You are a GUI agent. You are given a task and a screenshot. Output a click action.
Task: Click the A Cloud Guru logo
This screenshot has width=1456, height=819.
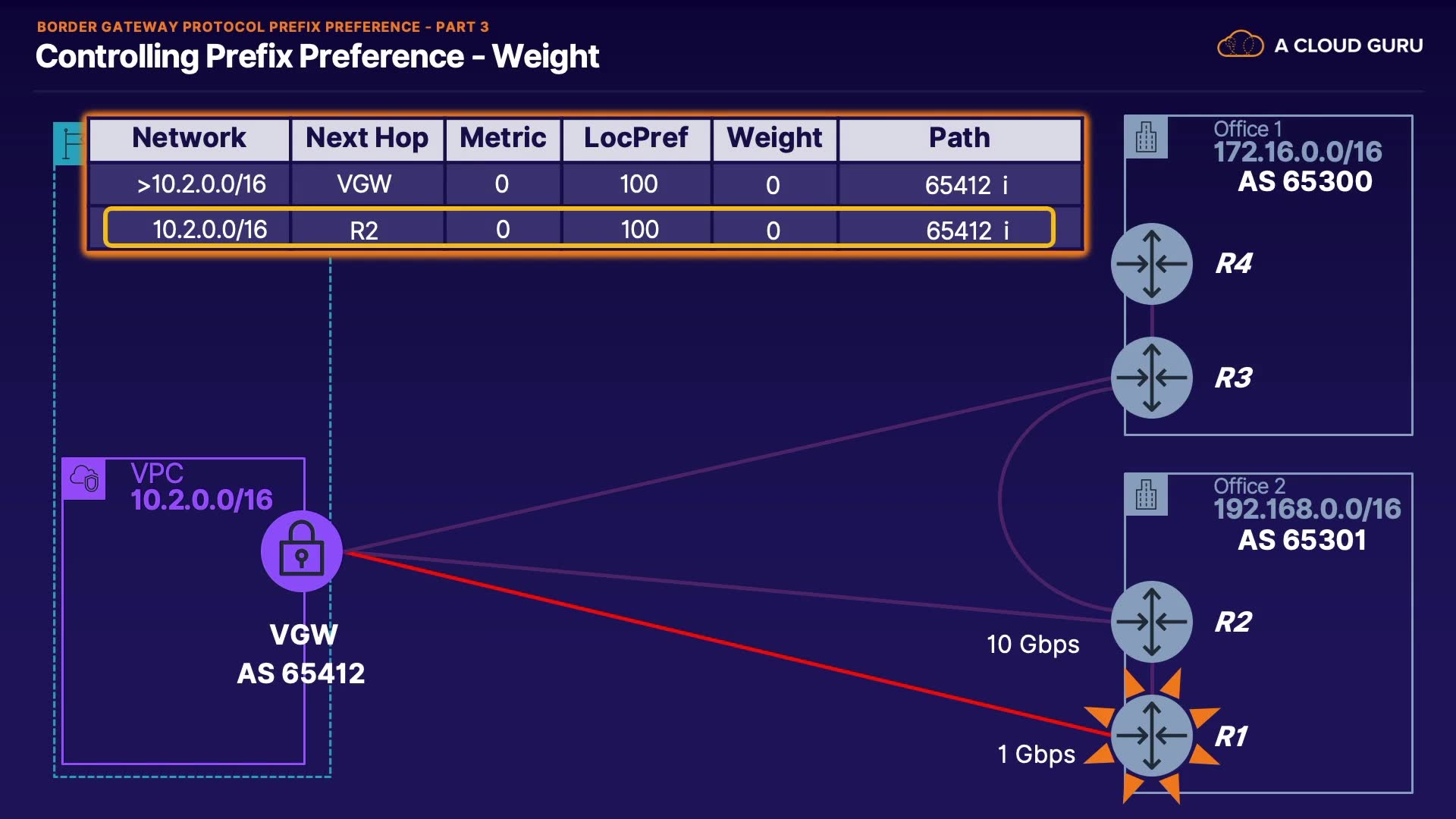pos(1319,45)
